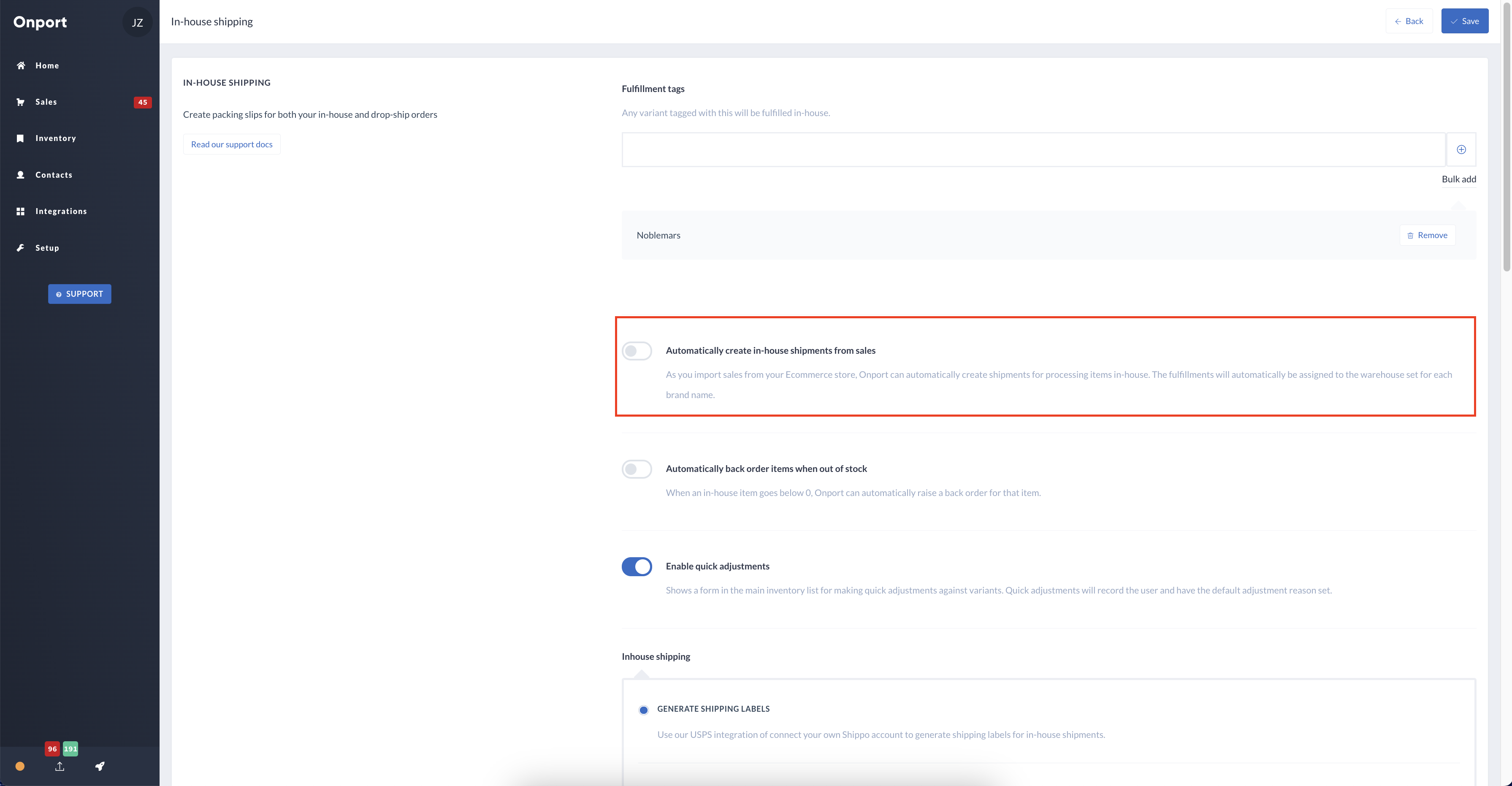Click the Inventory bookmark icon
This screenshot has height=786, width=1512.
tap(21, 138)
